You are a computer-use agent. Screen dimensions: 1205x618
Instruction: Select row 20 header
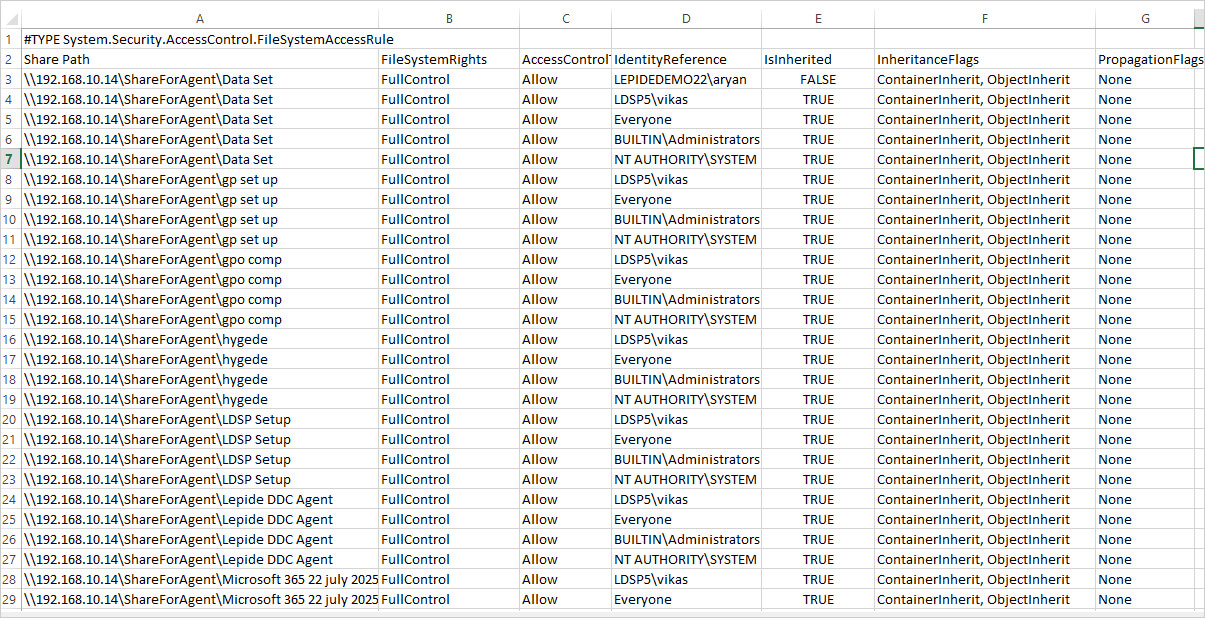point(10,419)
